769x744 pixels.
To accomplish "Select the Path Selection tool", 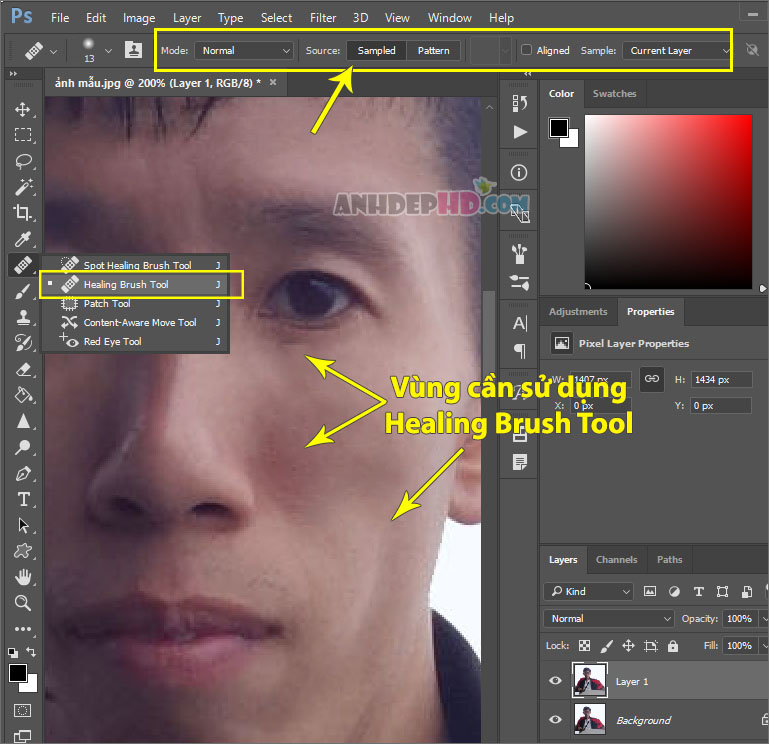I will tap(23, 525).
